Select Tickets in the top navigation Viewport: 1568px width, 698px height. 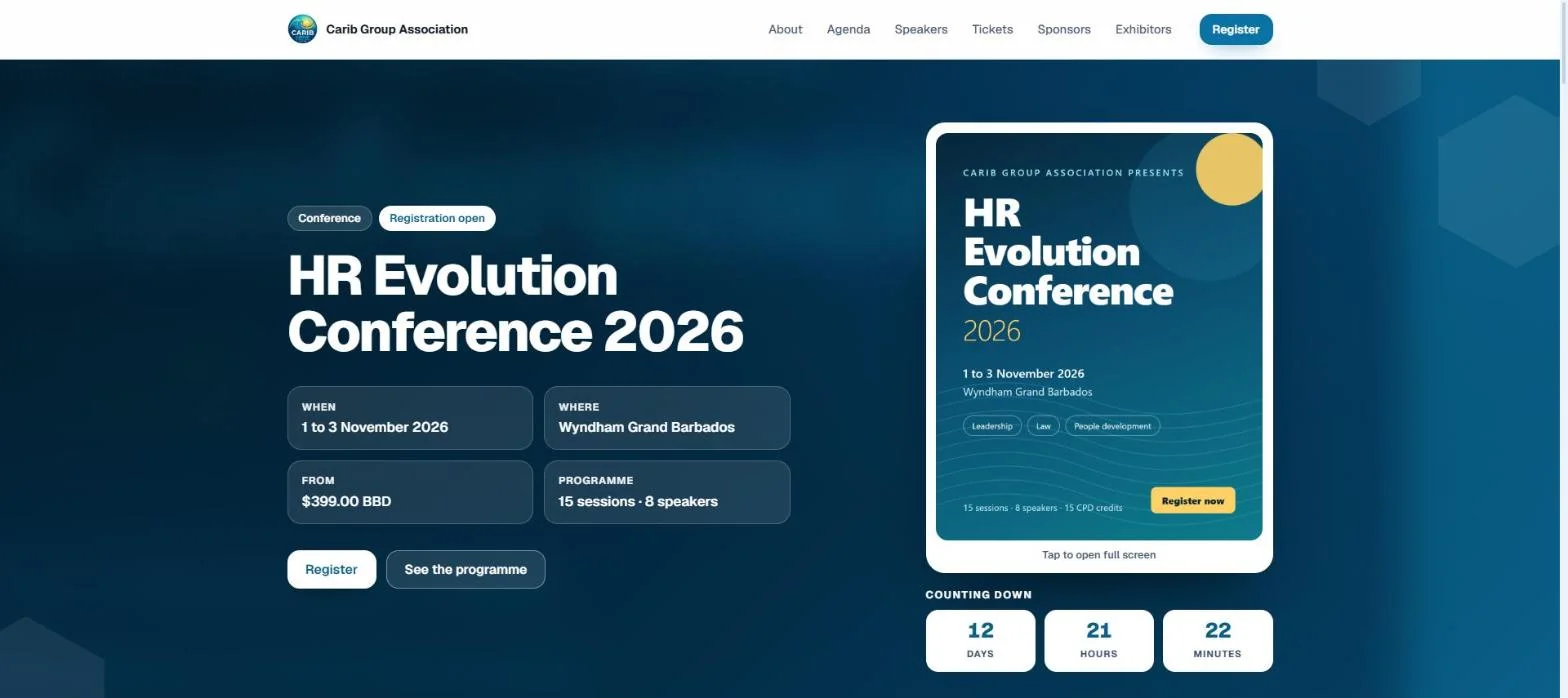[992, 29]
